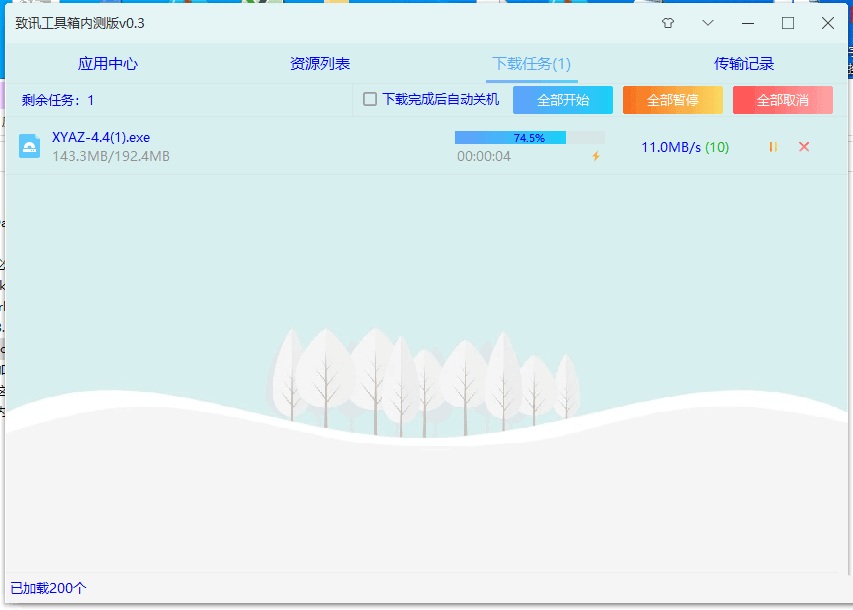Viewport: 853px width, 610px height.
Task: Open the skin/theme shirt icon in title bar
Action: coord(666,22)
